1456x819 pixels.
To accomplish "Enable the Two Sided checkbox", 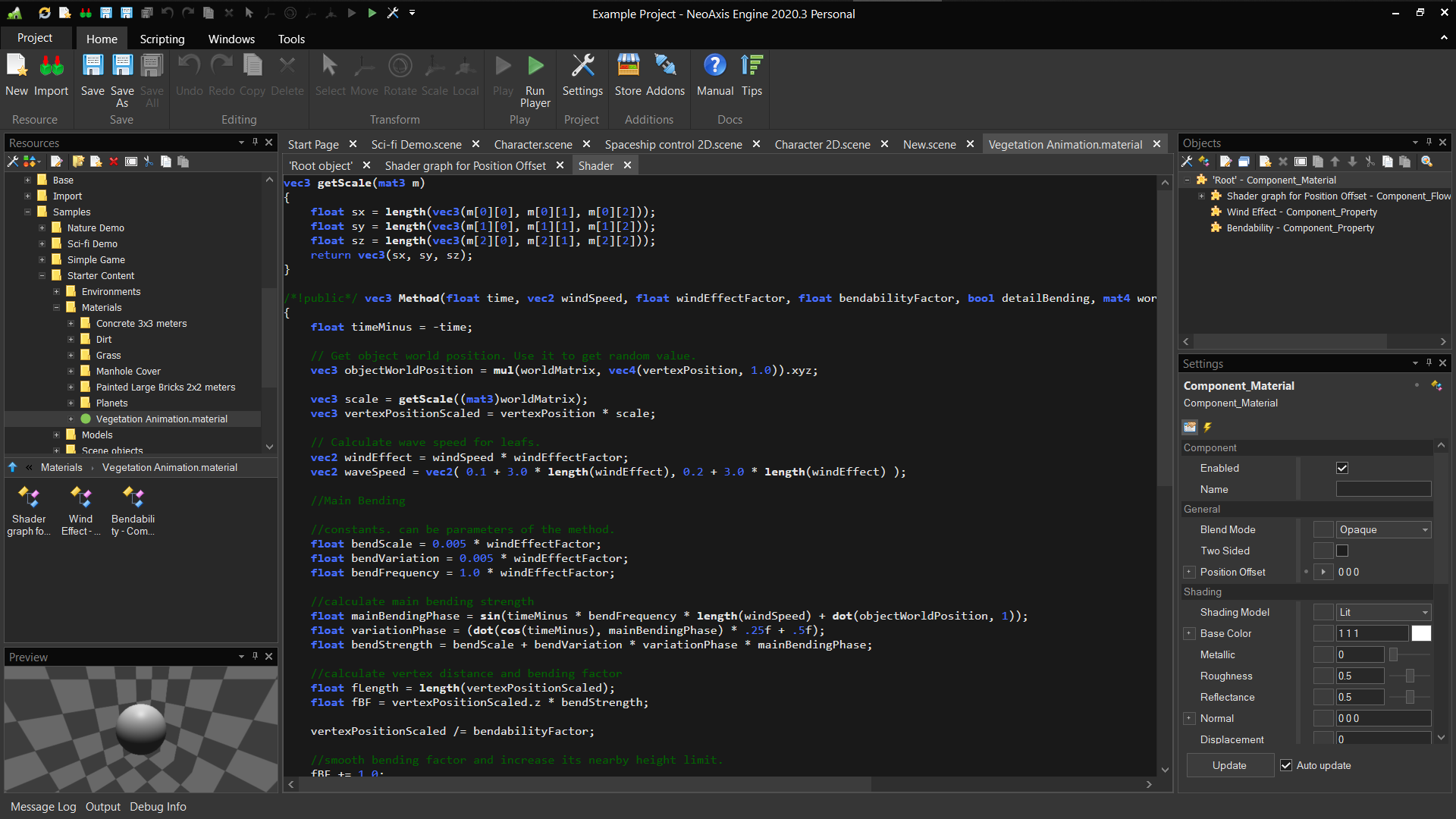I will coord(1342,551).
